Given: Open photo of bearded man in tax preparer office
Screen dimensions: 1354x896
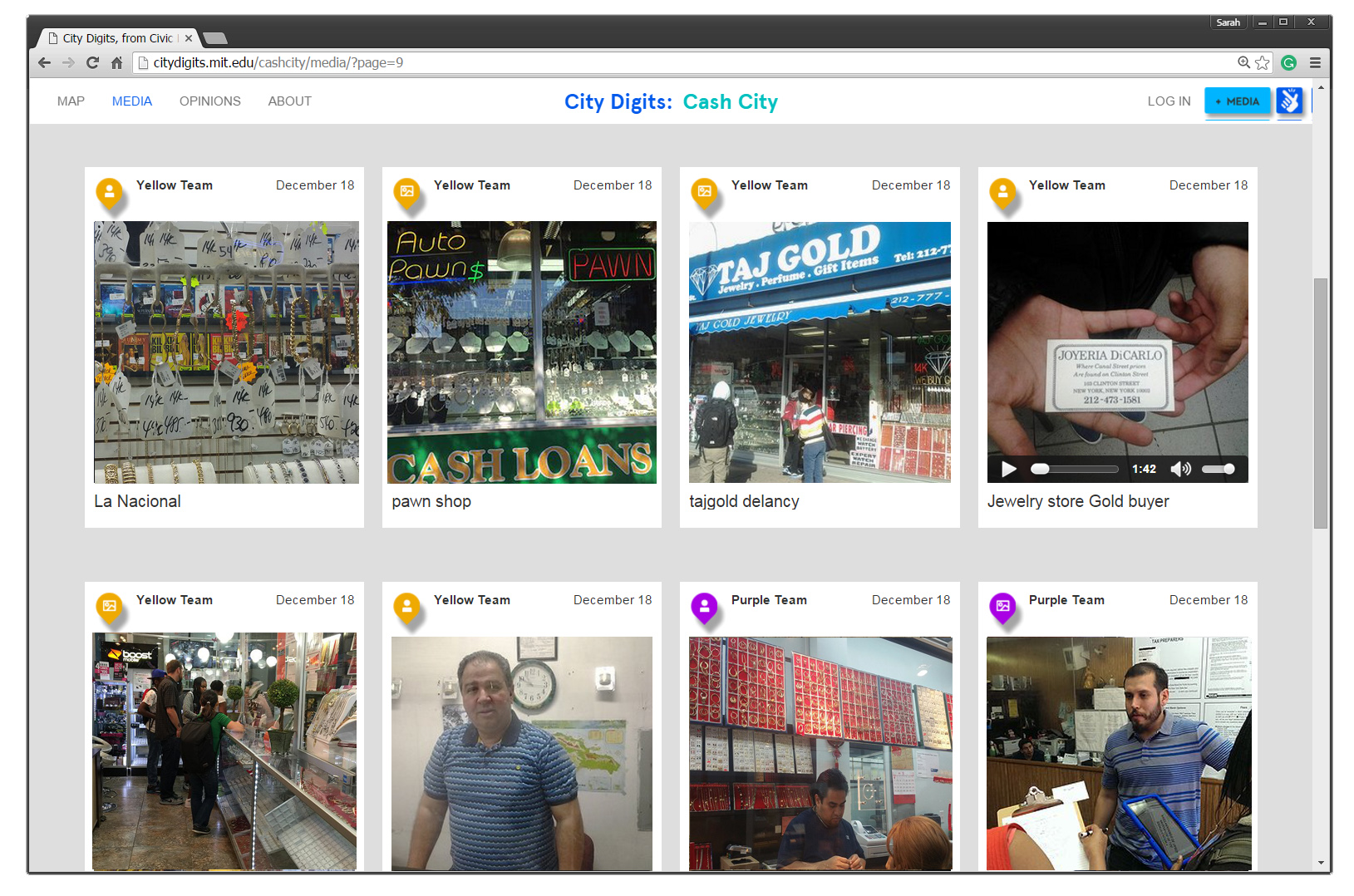Looking at the screenshot, I should (x=1119, y=753).
